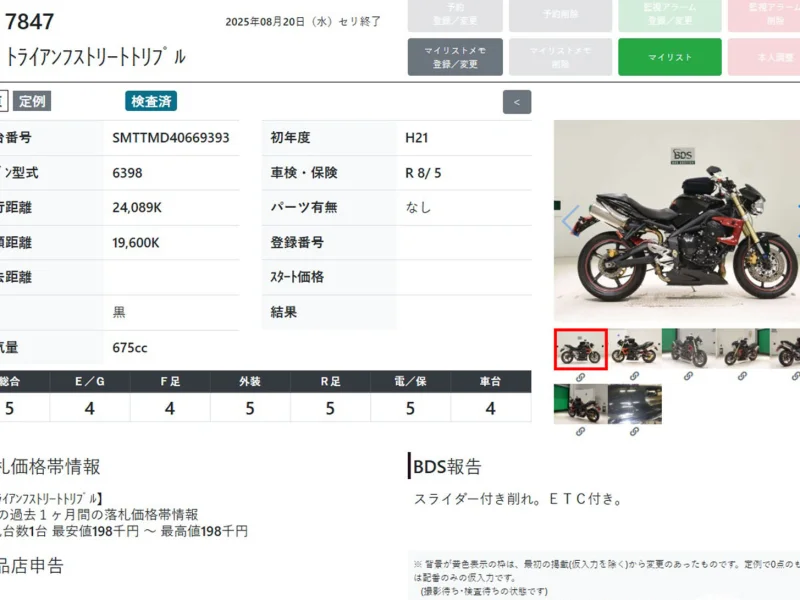This screenshot has width=800, height=600.
Task: Open link icon under first selected thumbnail
Action: click(580, 377)
